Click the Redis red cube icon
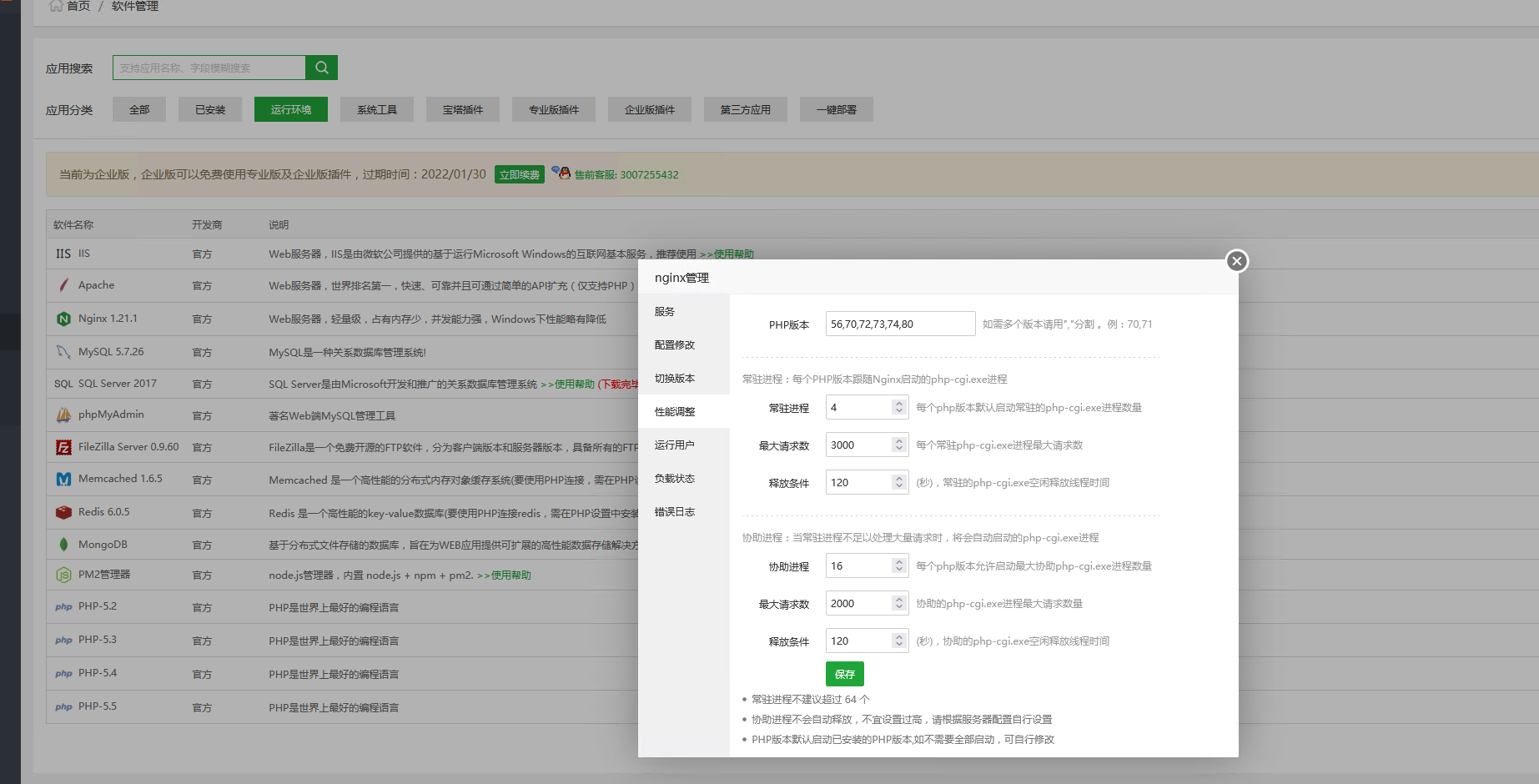Image resolution: width=1539 pixels, height=784 pixels. pyautogui.click(x=63, y=512)
